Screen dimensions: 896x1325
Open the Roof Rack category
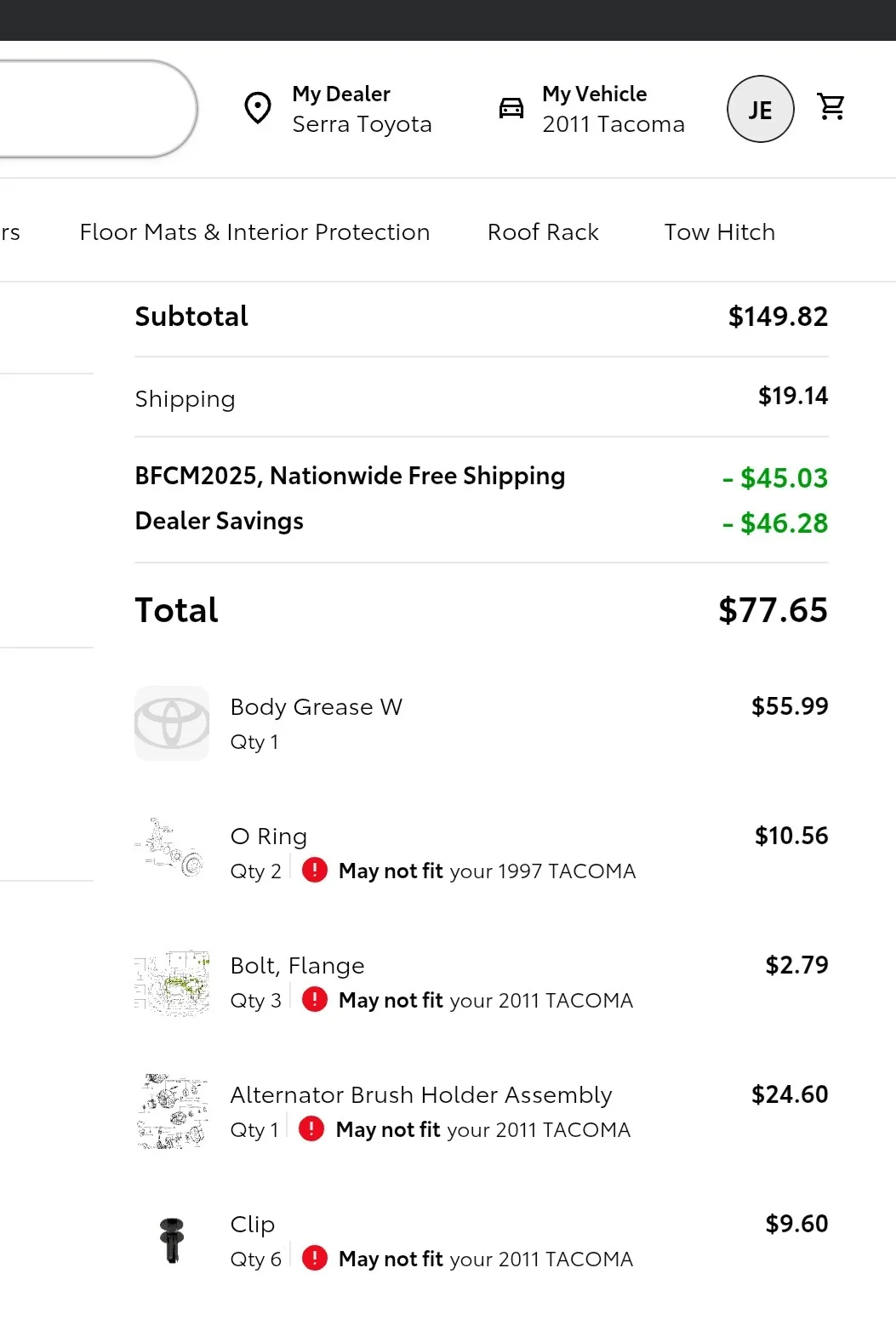coord(543,232)
